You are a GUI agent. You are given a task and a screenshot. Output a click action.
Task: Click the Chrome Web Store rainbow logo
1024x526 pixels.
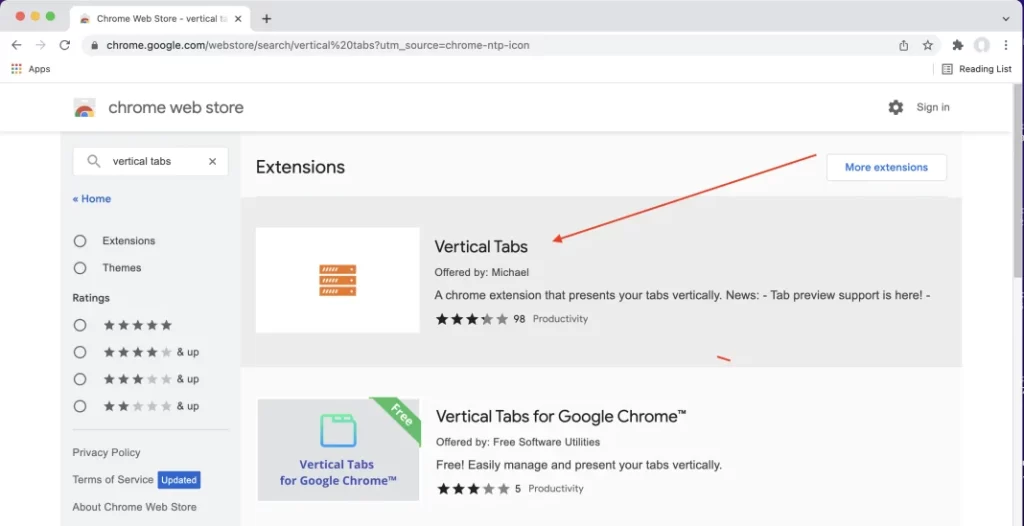(85, 107)
